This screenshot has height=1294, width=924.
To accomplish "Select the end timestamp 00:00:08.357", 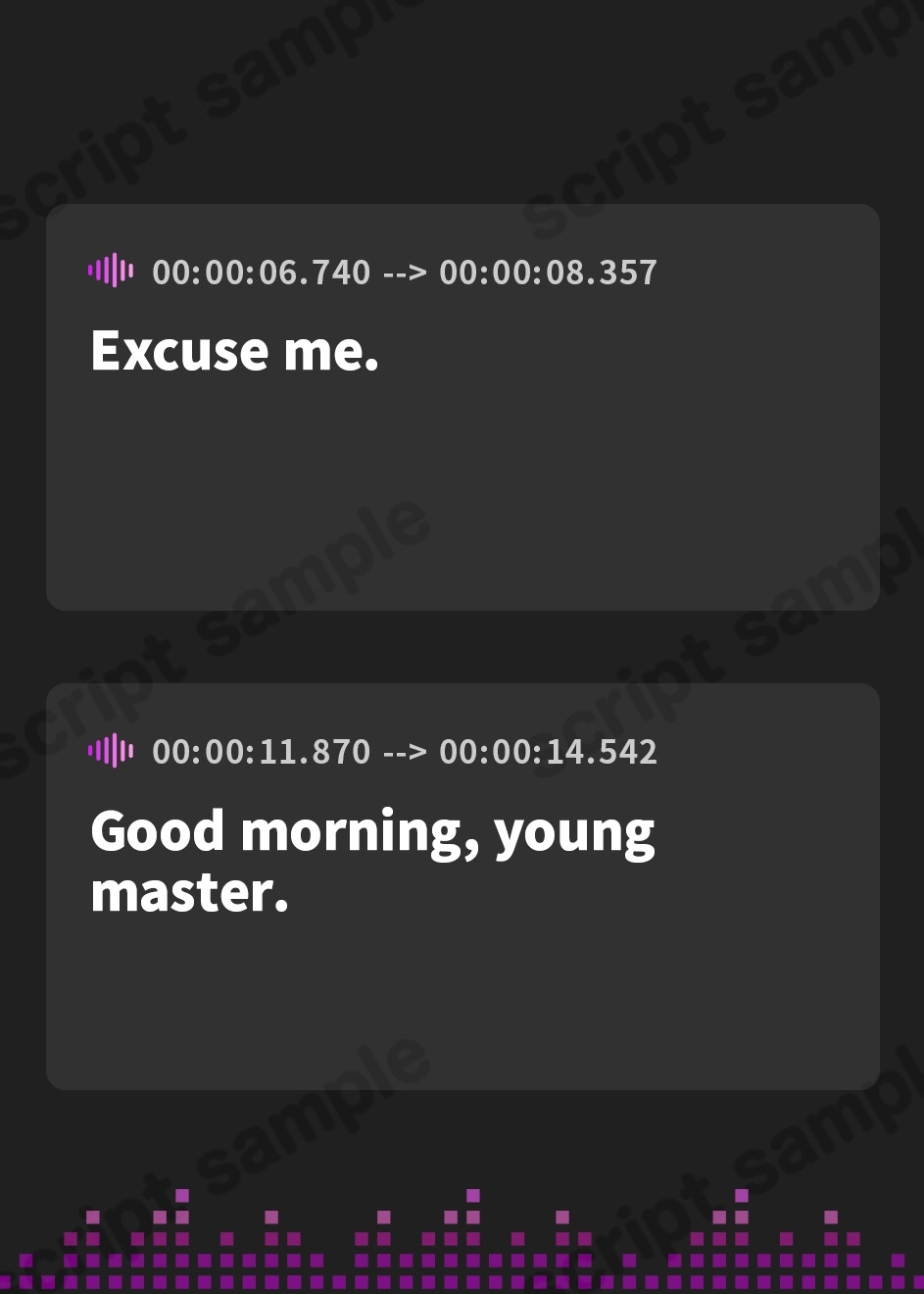I will [548, 273].
